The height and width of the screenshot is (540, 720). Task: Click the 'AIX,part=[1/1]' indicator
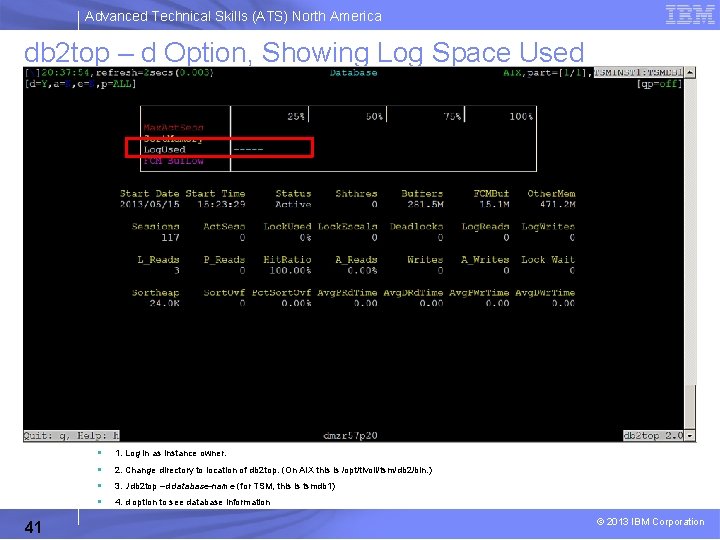(x=546, y=73)
